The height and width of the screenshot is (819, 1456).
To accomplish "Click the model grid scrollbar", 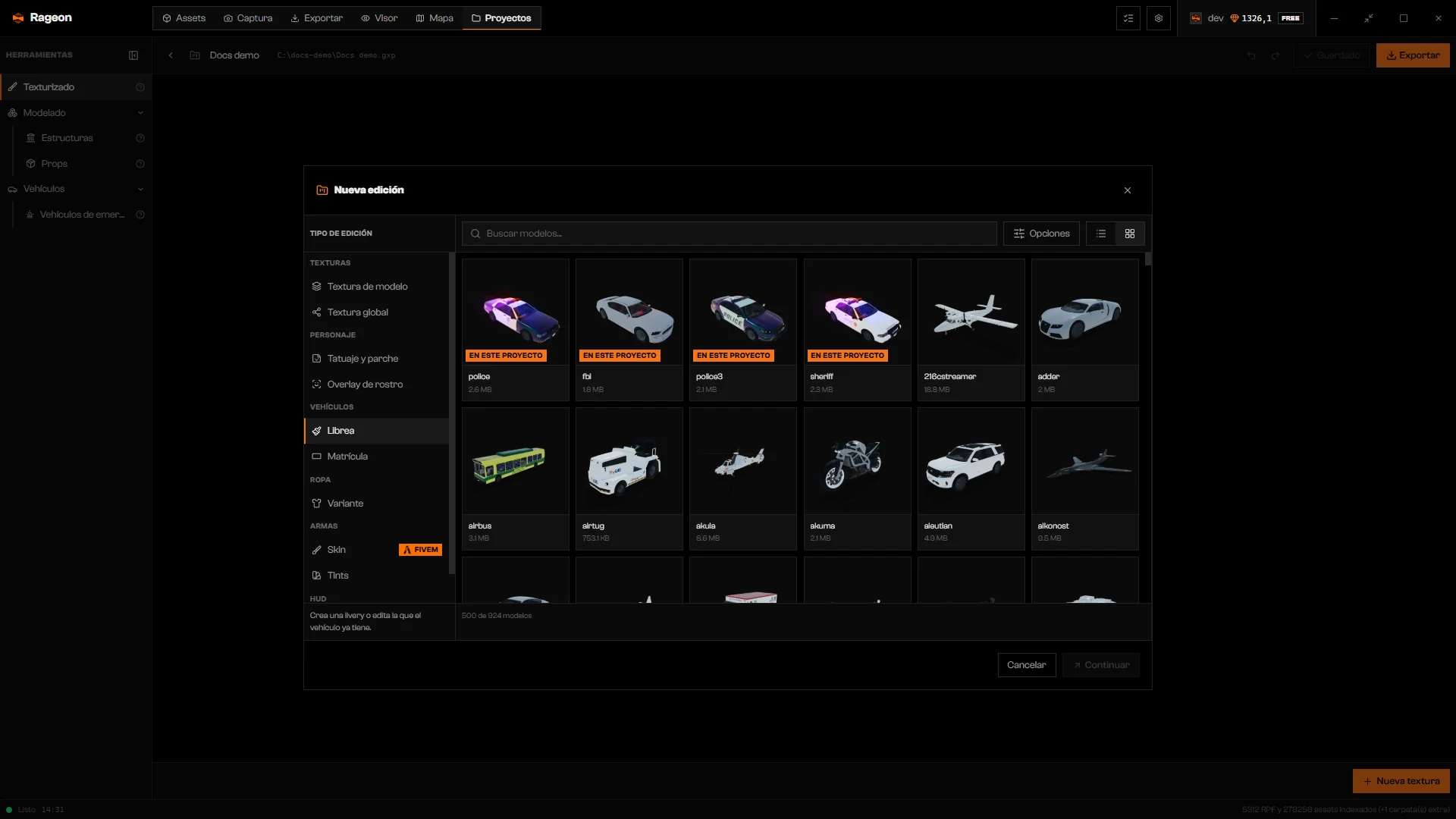I will tap(1148, 259).
